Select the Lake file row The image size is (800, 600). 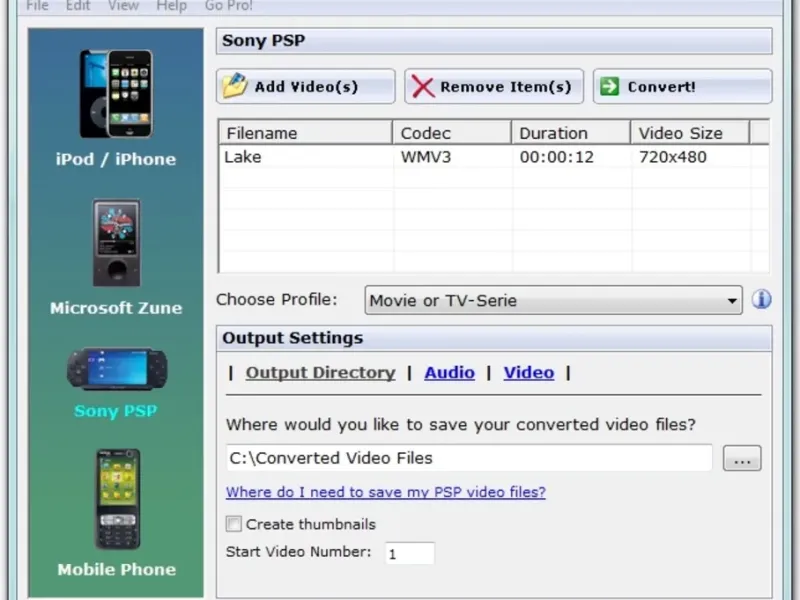tap(494, 157)
